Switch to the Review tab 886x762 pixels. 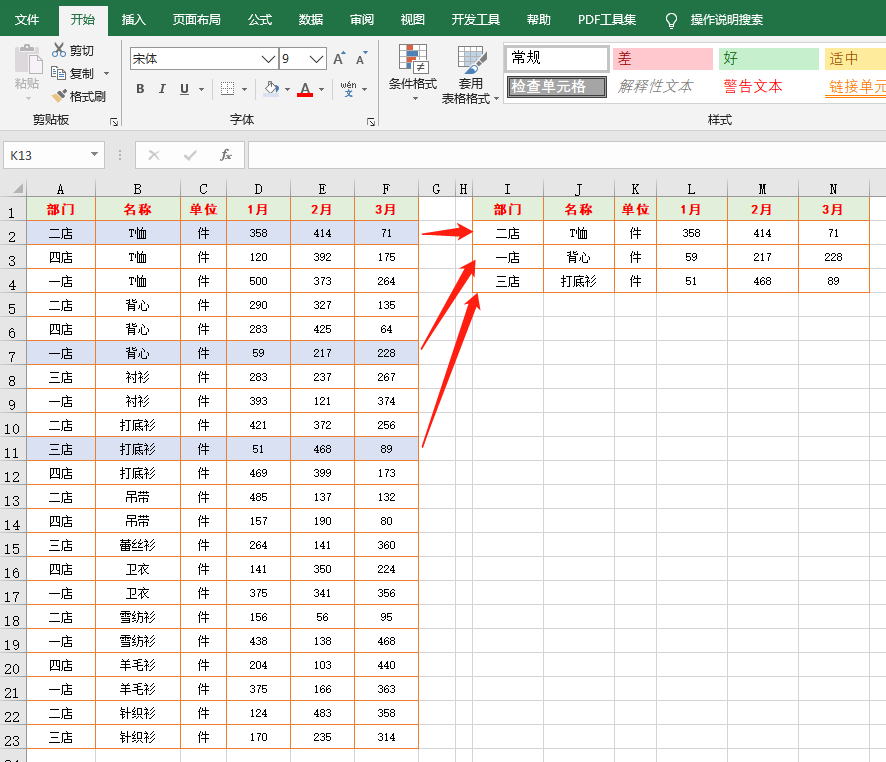coord(362,20)
